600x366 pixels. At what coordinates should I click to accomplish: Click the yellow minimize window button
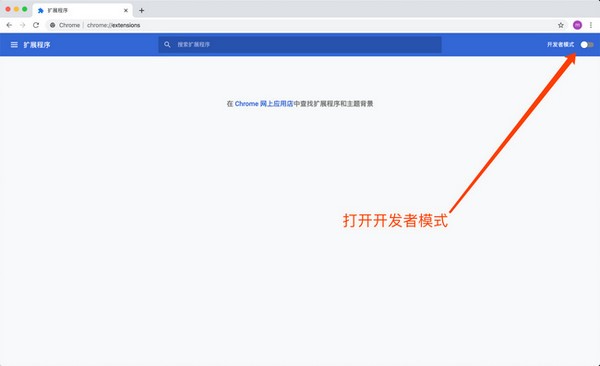click(x=16, y=9)
